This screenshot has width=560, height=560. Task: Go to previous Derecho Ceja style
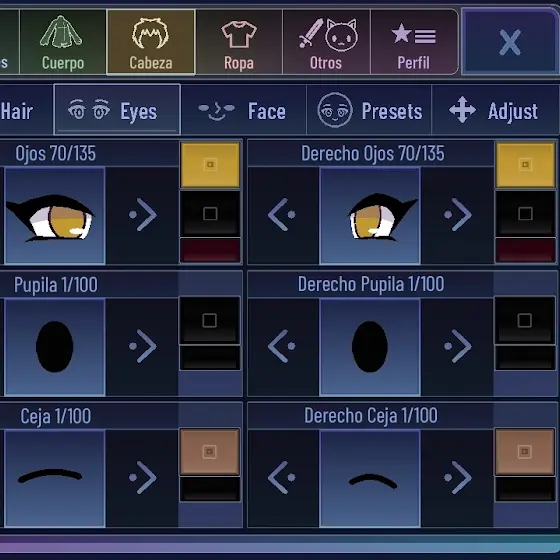[x=282, y=478]
